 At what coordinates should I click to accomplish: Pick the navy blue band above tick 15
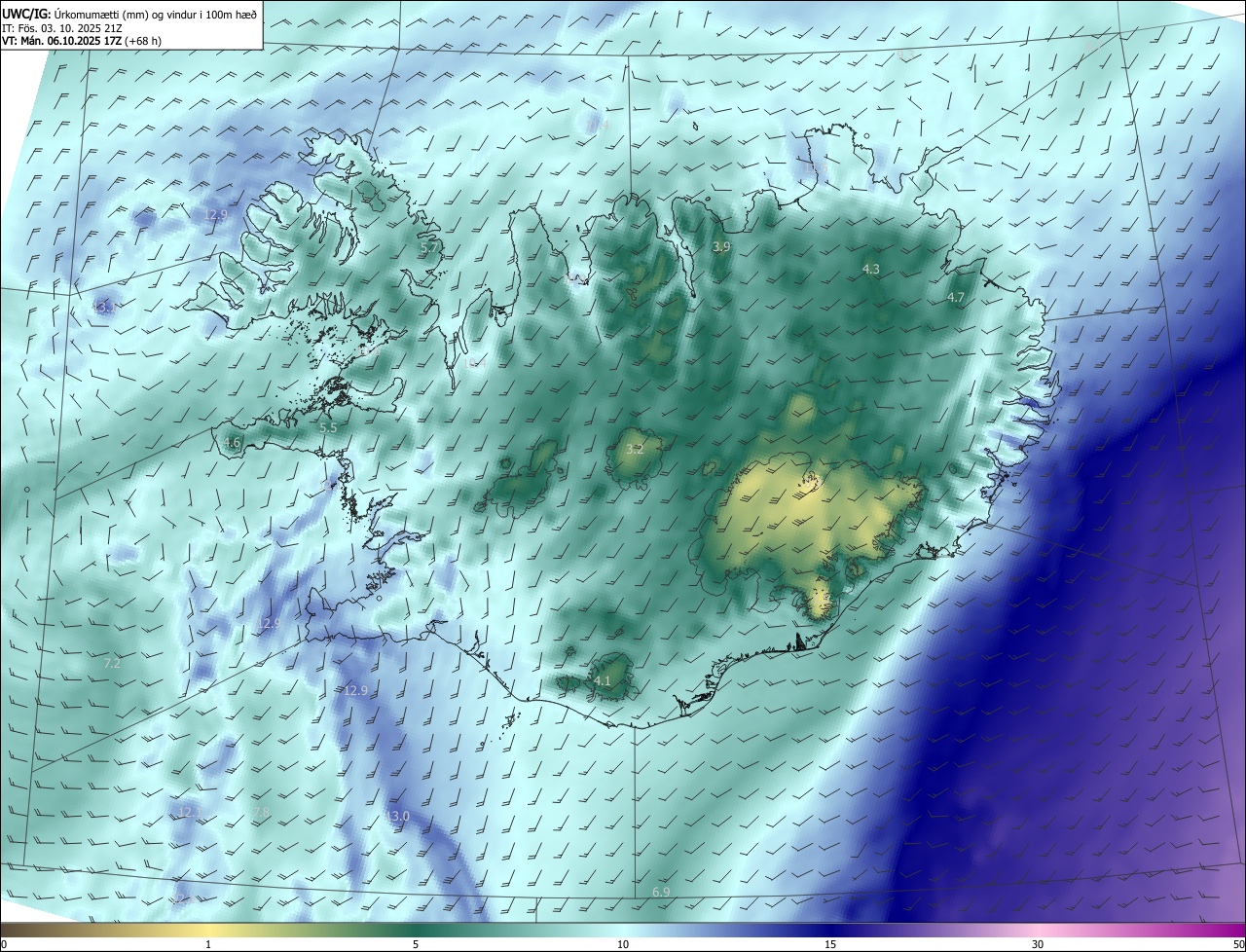point(830,930)
